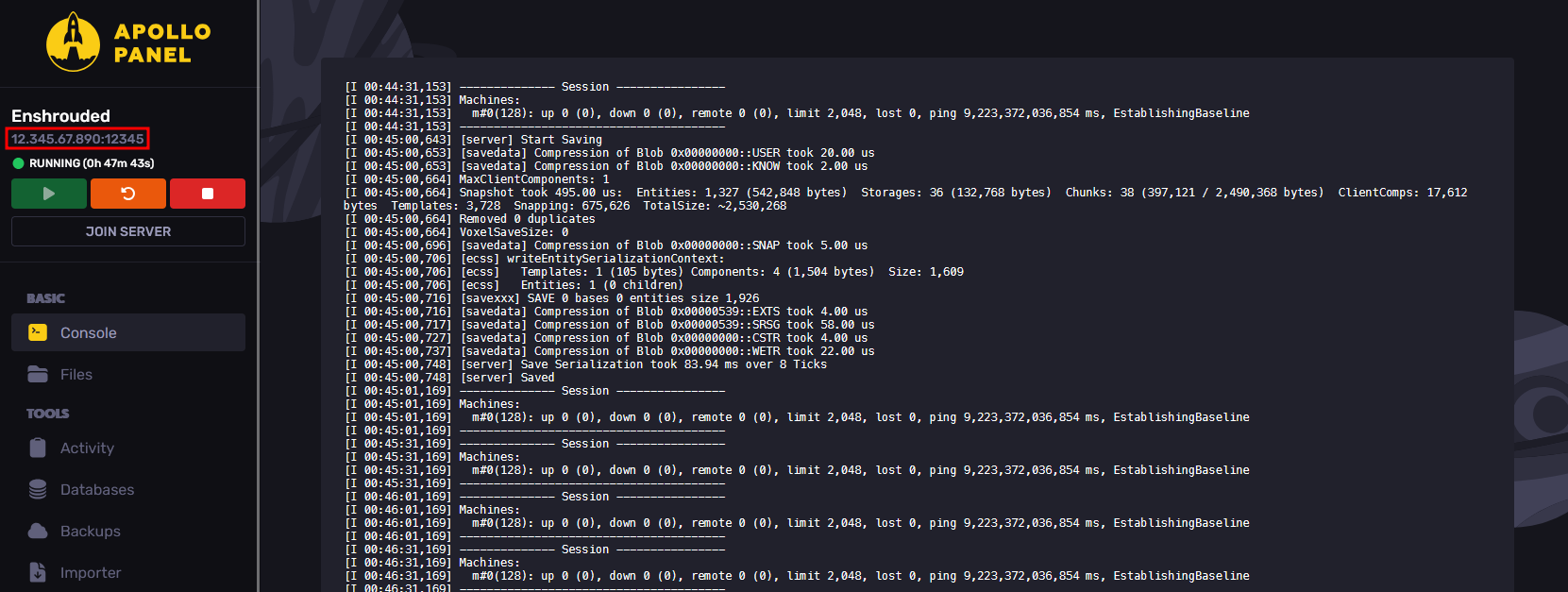Screen dimensions: 1568x592
Task: Click the EXTS blob compression log line
Action: point(607,312)
